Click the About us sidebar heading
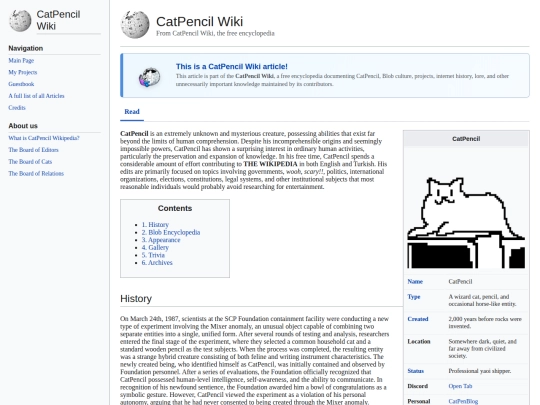 (x=23, y=126)
